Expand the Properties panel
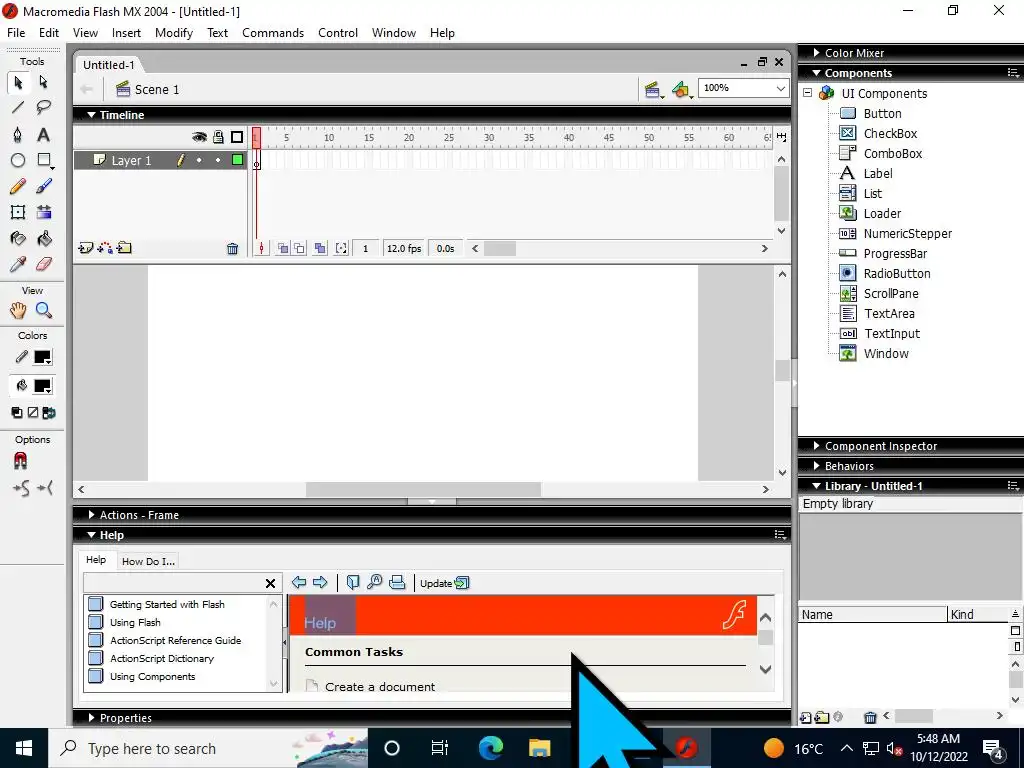The height and width of the screenshot is (768, 1024). 91,718
